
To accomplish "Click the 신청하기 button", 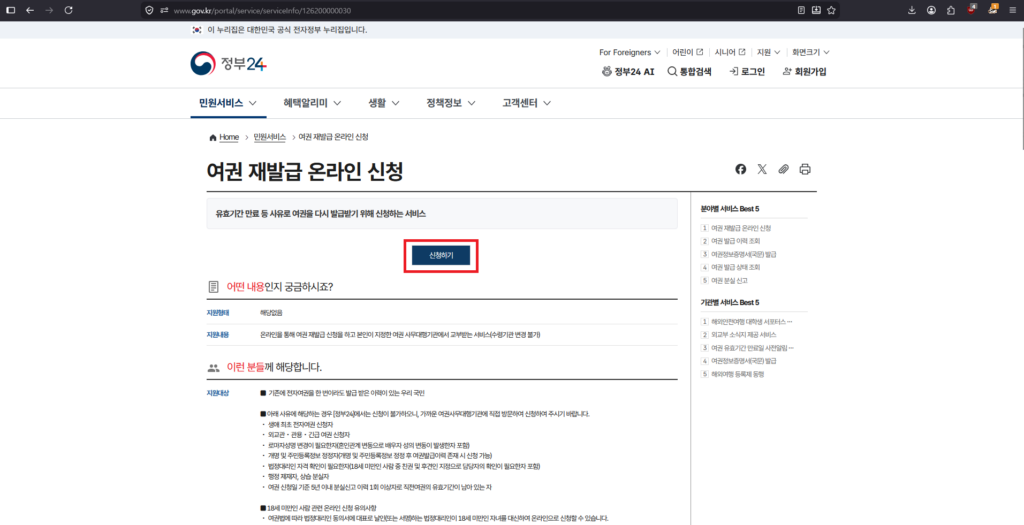I will pyautogui.click(x=441, y=255).
